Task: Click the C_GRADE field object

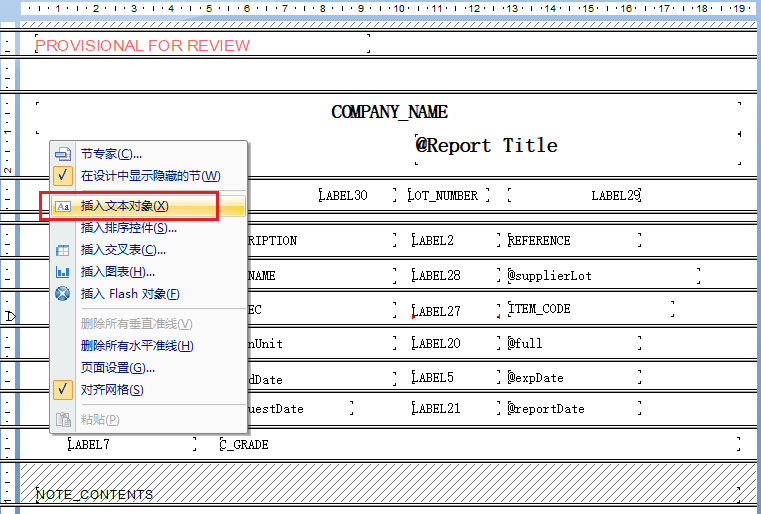Action: pyautogui.click(x=244, y=445)
